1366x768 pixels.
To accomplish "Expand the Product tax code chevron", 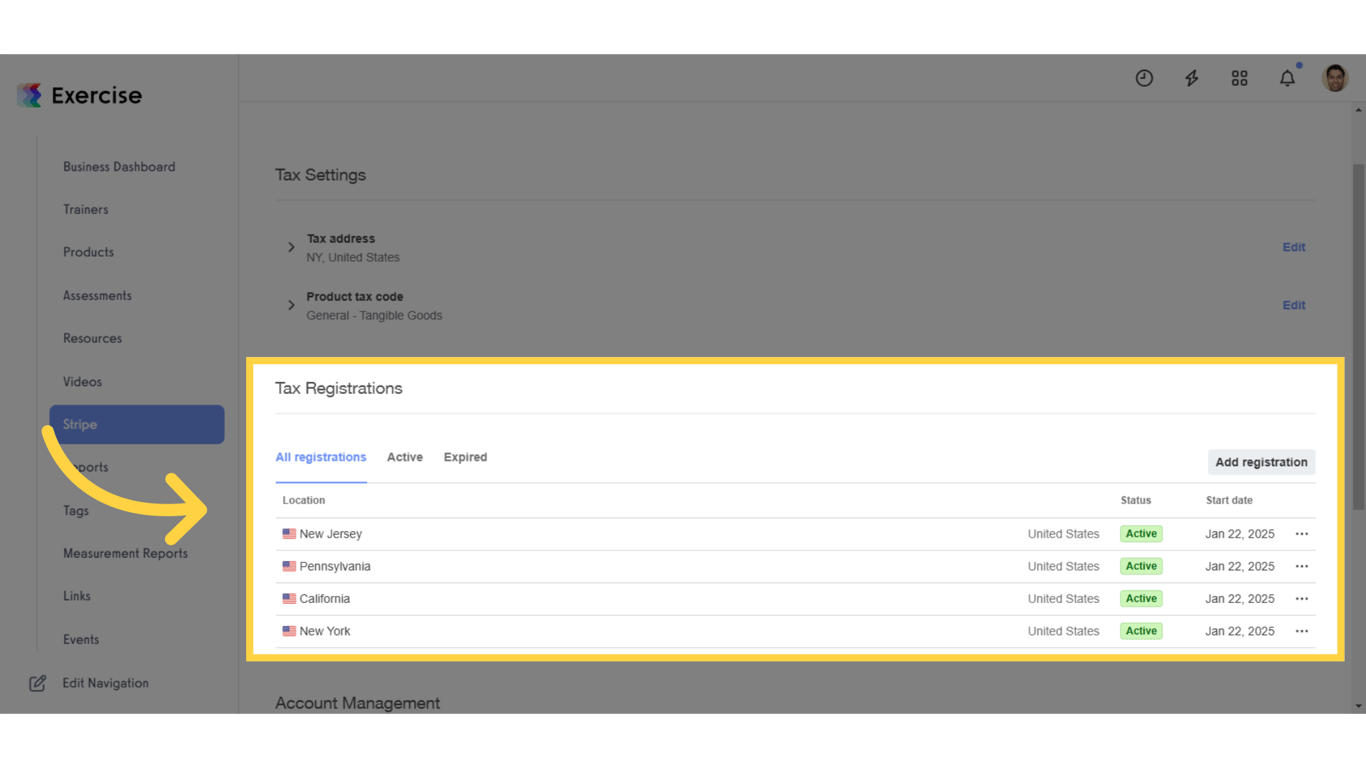I will pos(290,305).
